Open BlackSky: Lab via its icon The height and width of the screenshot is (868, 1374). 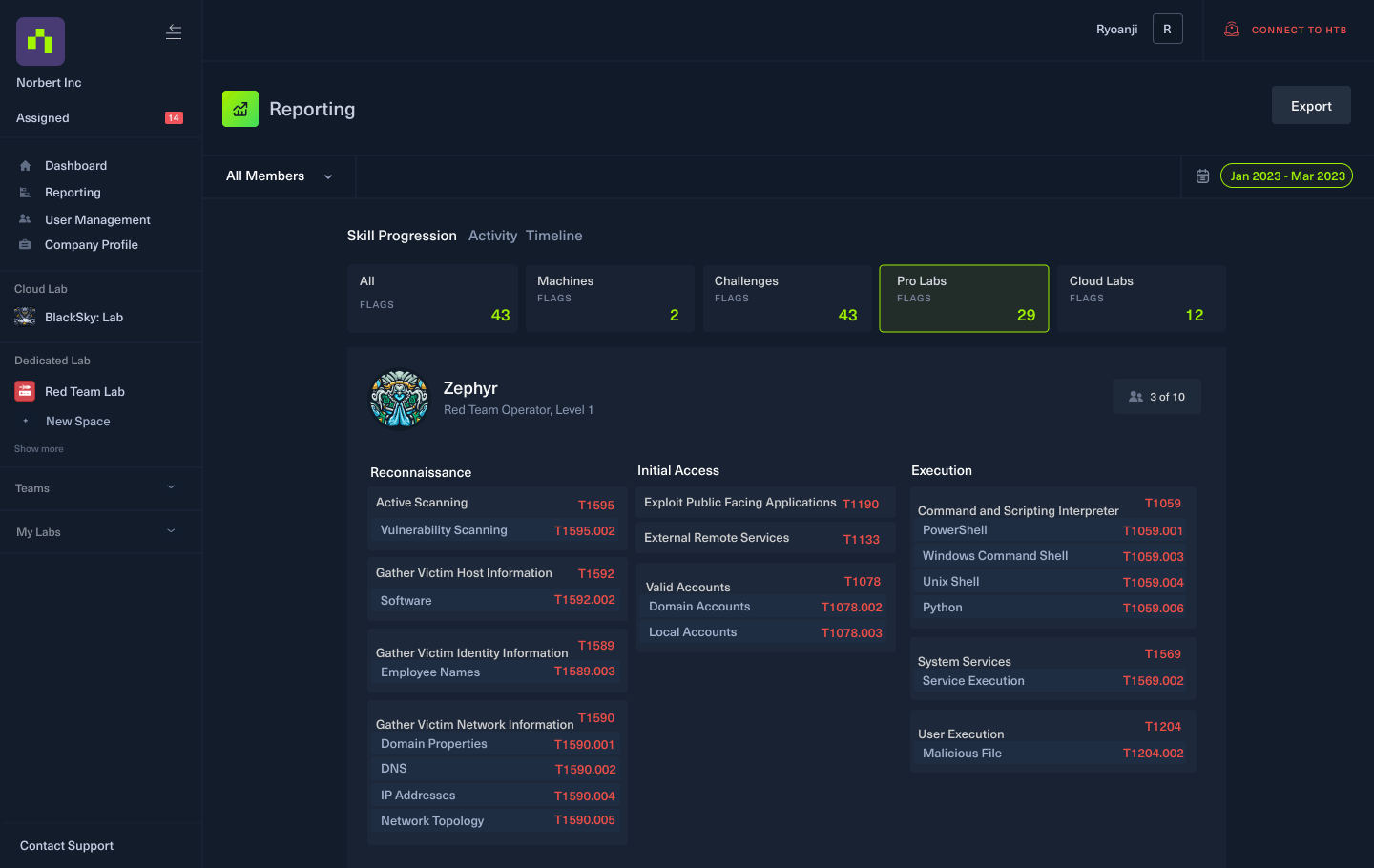(x=25, y=318)
